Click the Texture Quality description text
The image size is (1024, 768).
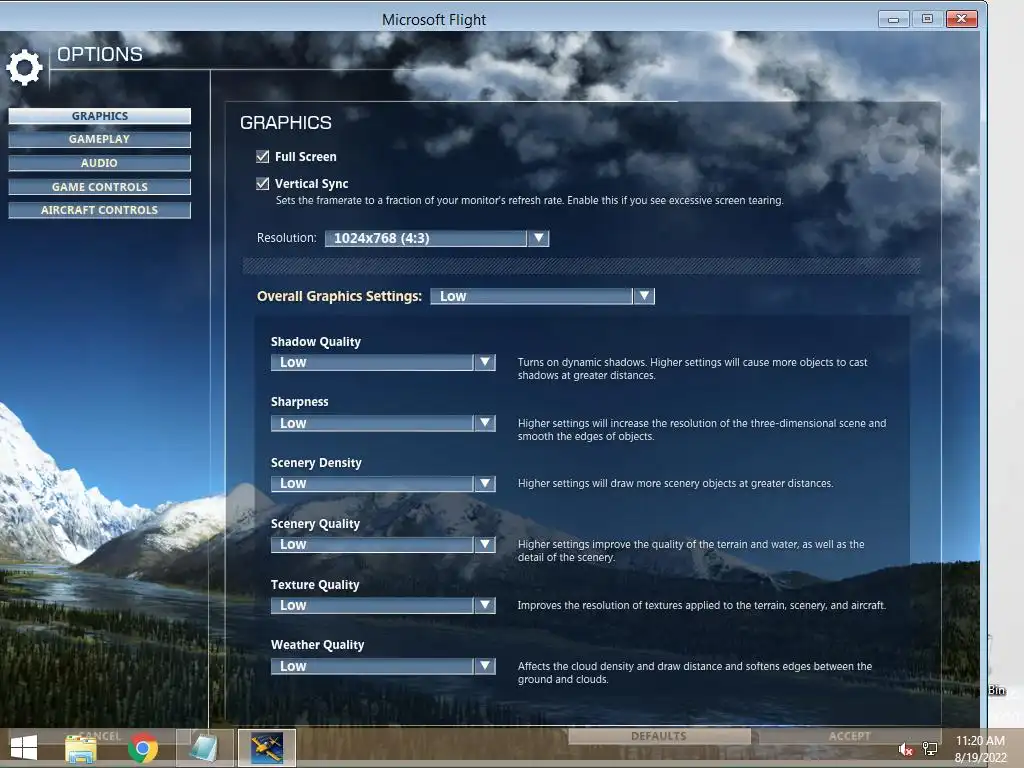pos(701,605)
